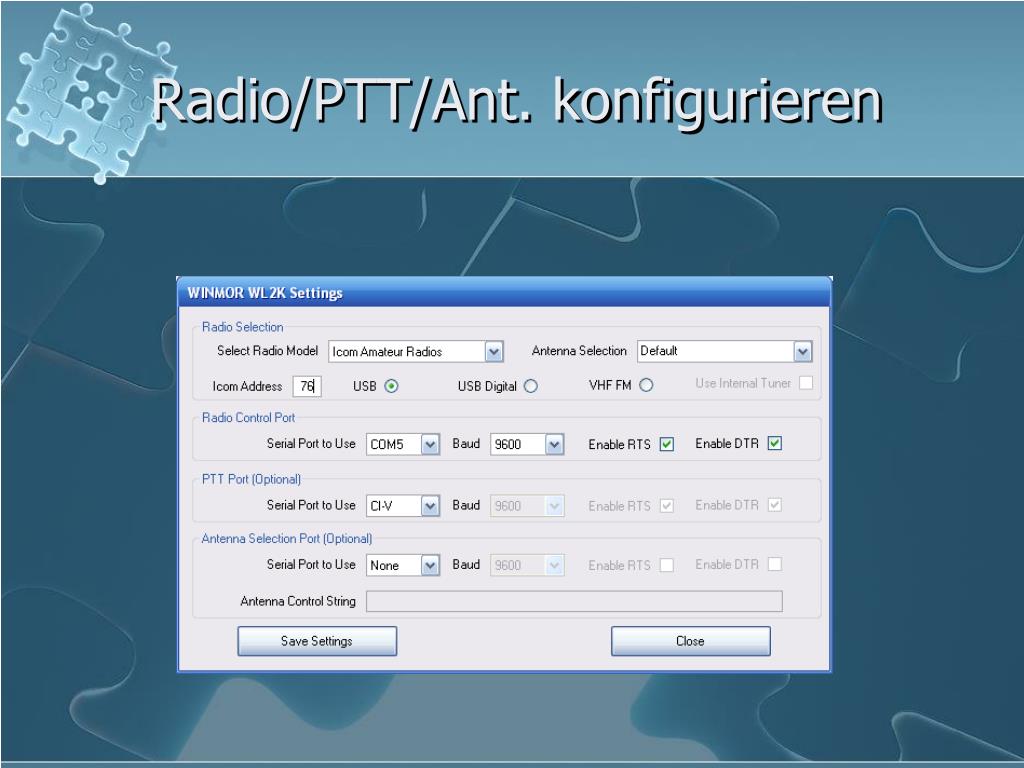Click the Save Settings button
The width and height of the screenshot is (1024, 768).
[317, 641]
